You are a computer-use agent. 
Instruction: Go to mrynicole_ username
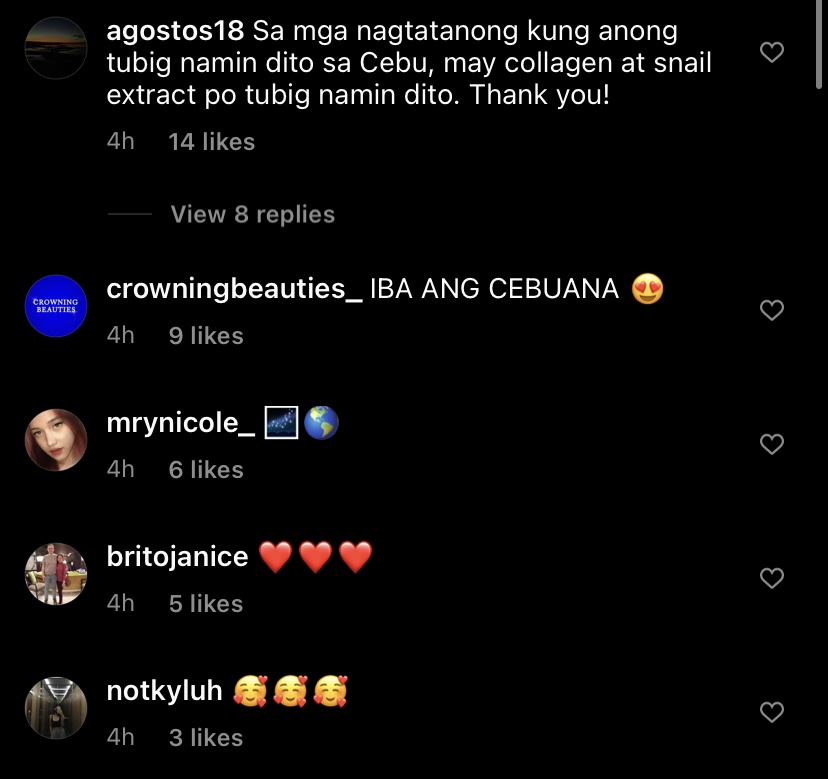[x=181, y=424]
